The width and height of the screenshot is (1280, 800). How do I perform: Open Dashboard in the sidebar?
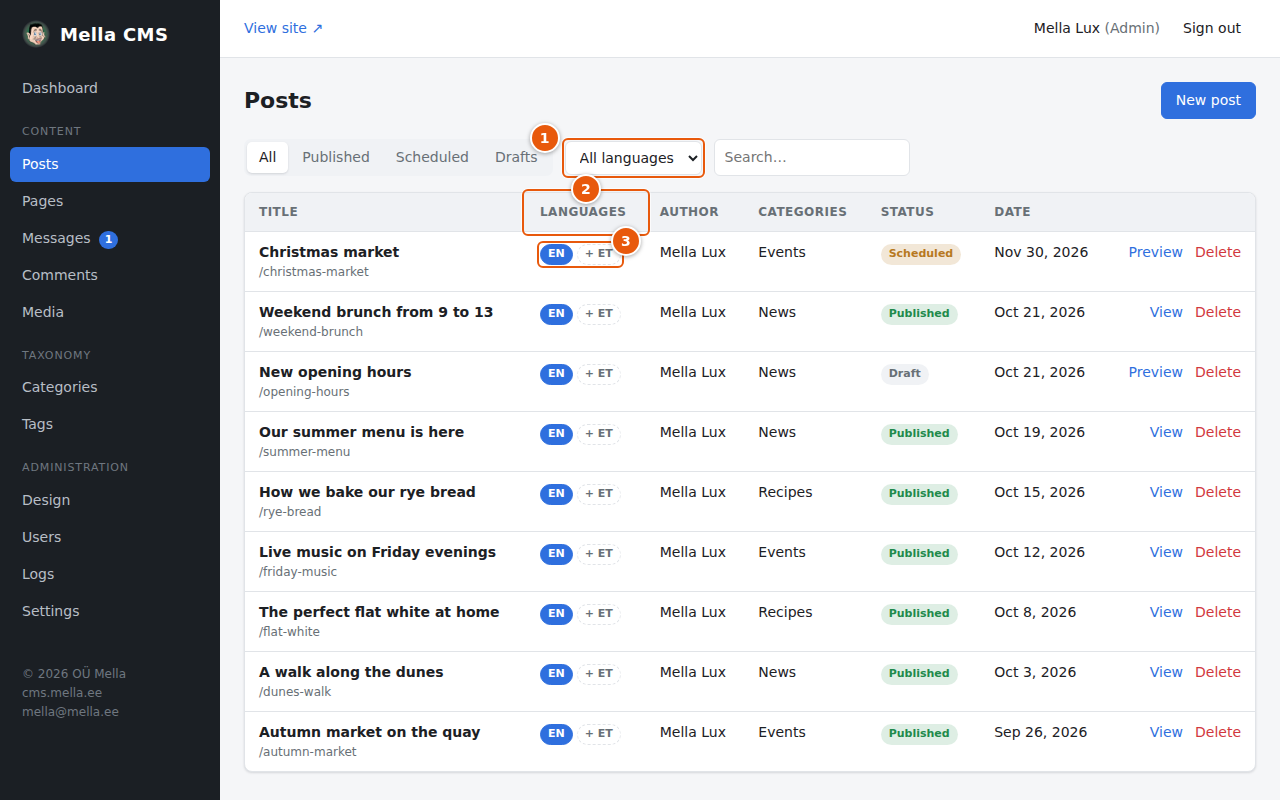(110, 88)
